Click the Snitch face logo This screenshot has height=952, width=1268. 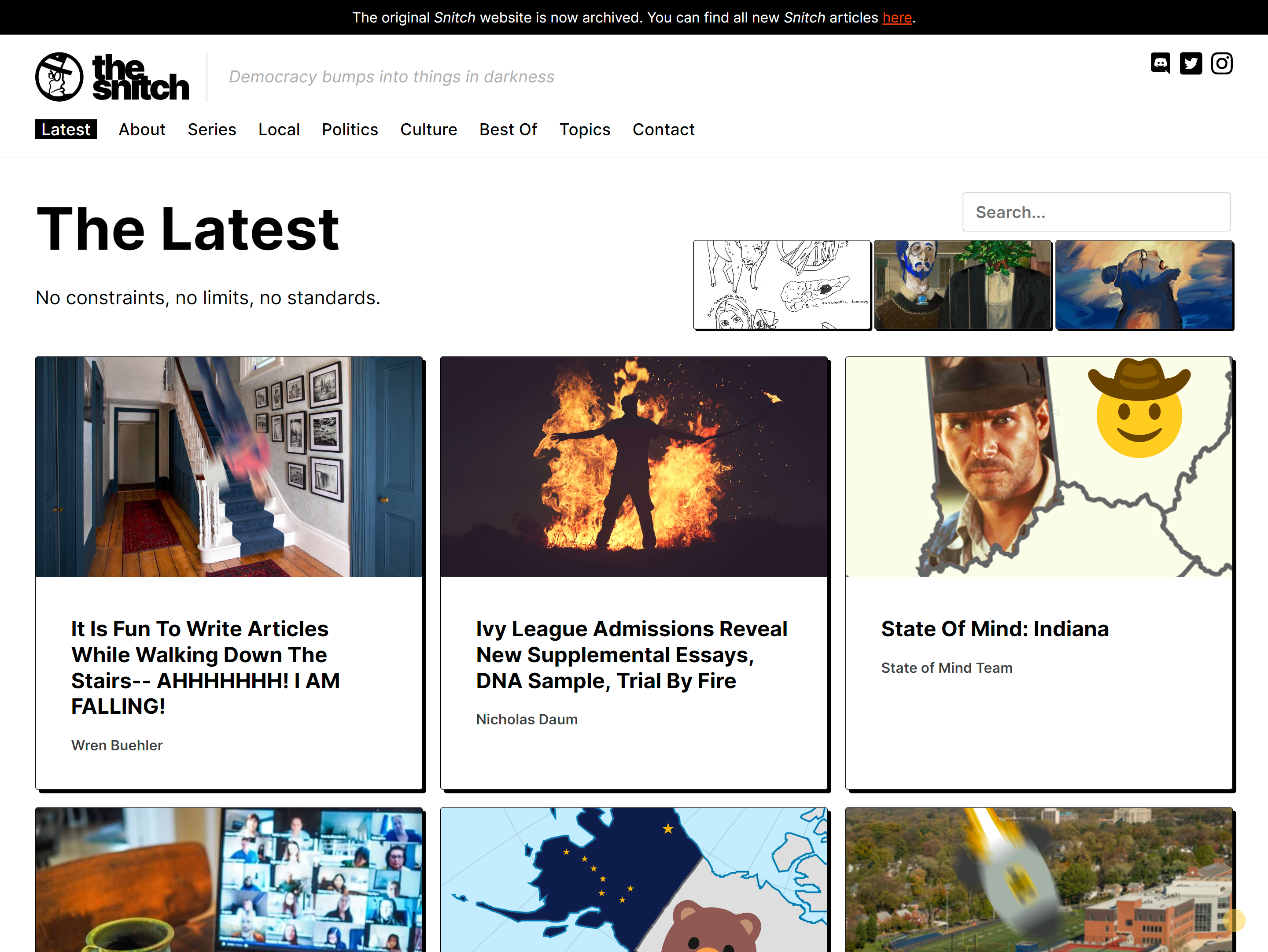click(x=59, y=77)
